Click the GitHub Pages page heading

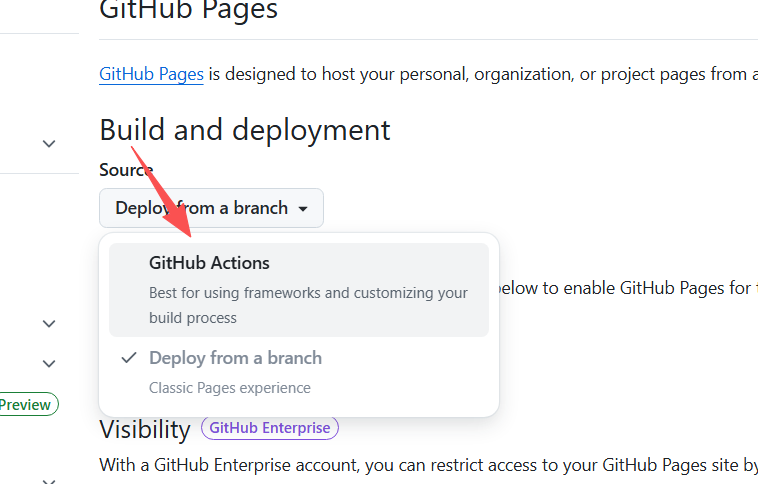click(189, 11)
